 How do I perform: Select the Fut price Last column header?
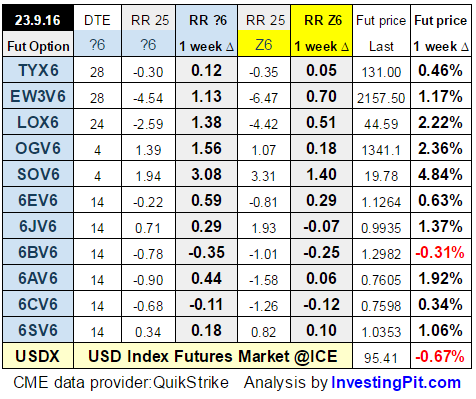pyautogui.click(x=381, y=31)
